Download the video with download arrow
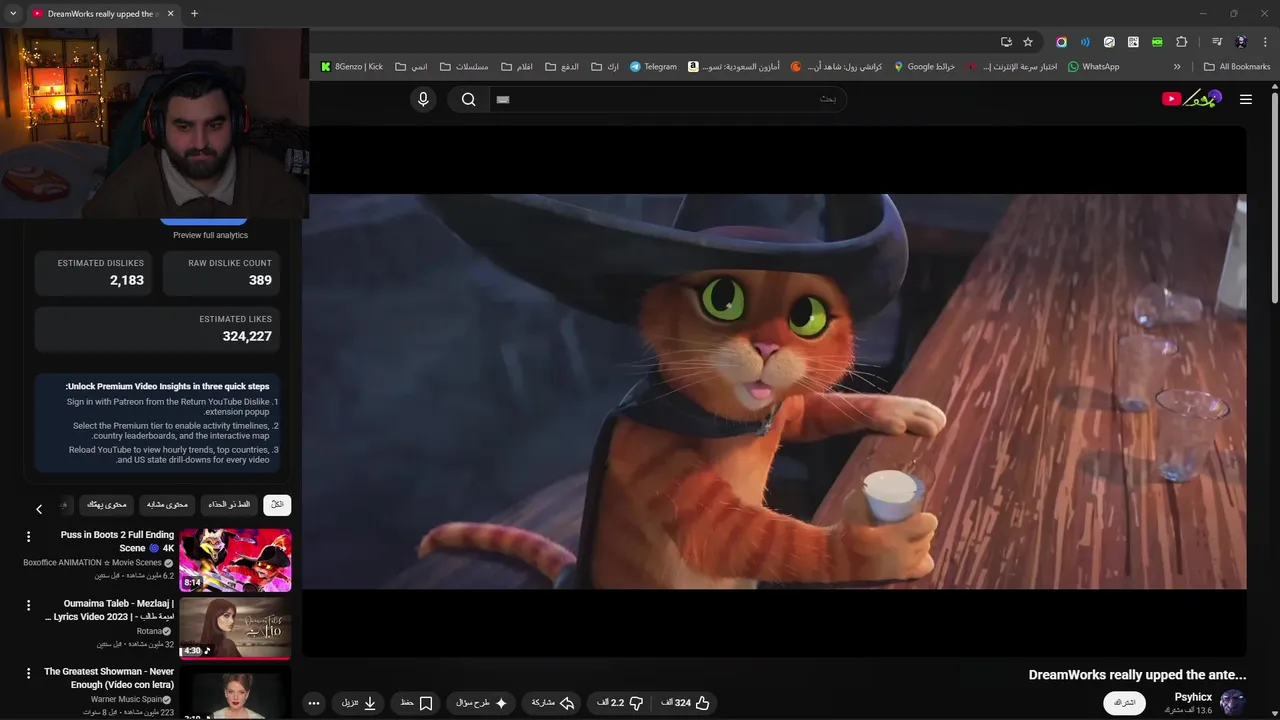This screenshot has height=720, width=1280. (359, 703)
